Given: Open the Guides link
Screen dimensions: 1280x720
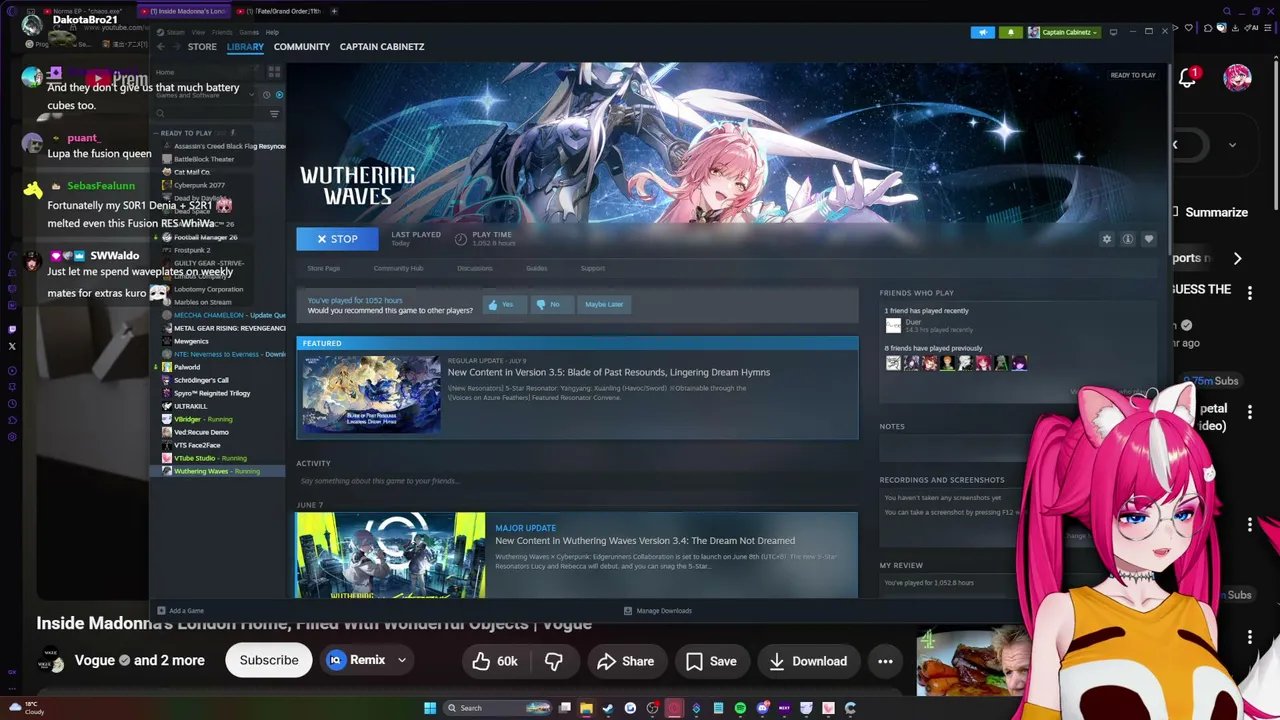Looking at the screenshot, I should point(537,268).
